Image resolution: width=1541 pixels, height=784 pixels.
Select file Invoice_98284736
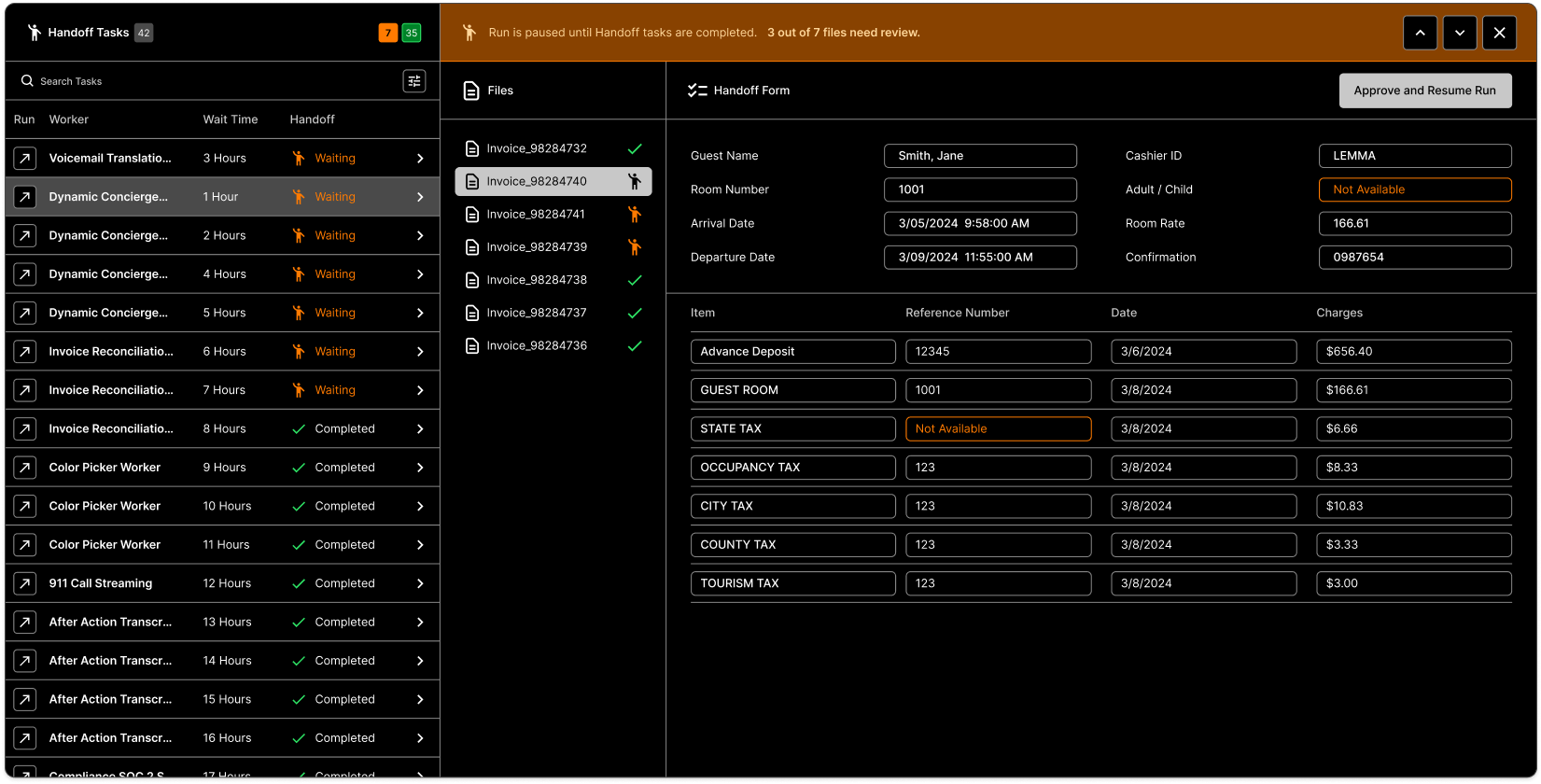coord(553,345)
